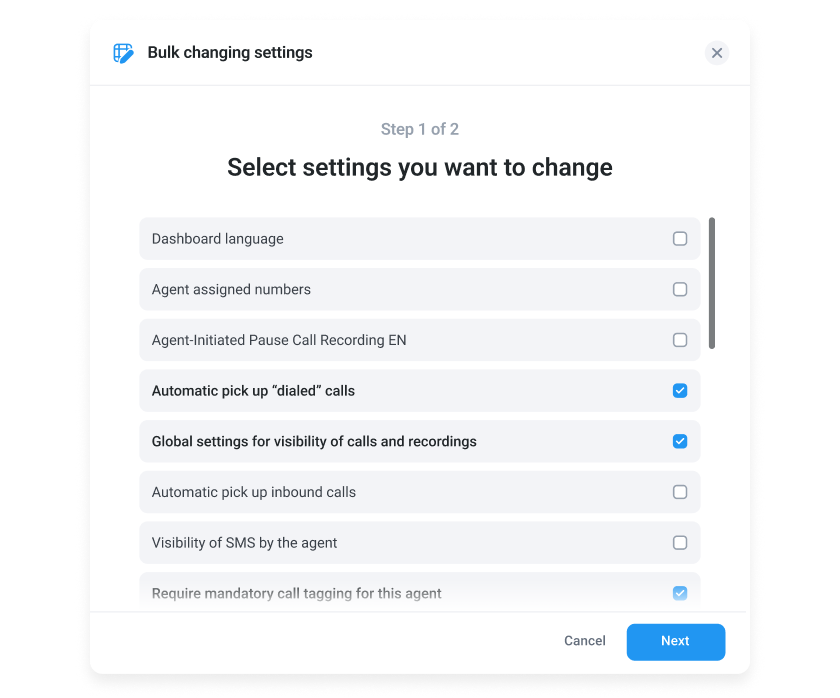The image size is (840, 698).
Task: Close the Bulk changing settings dialog
Action: click(x=717, y=53)
